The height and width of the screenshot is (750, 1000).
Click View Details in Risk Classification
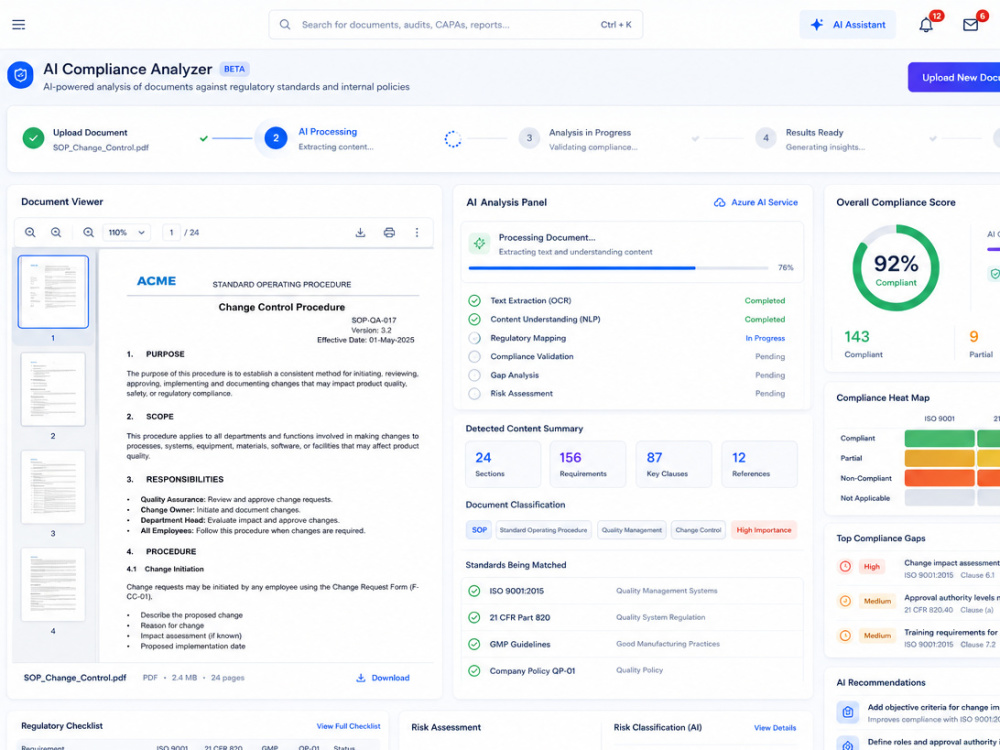pyautogui.click(x=775, y=728)
